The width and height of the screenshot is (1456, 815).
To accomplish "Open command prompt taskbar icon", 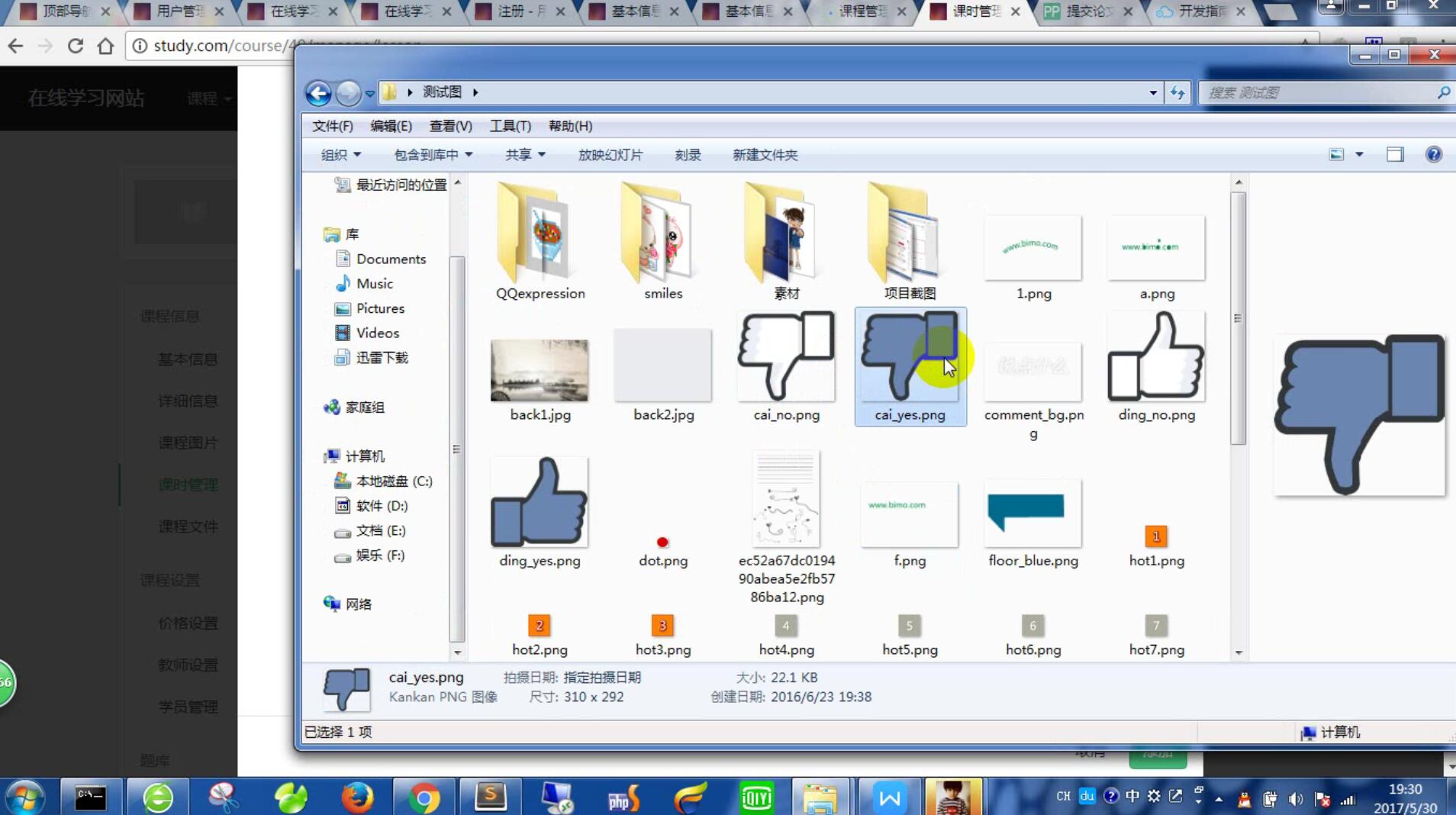I will pos(90,798).
